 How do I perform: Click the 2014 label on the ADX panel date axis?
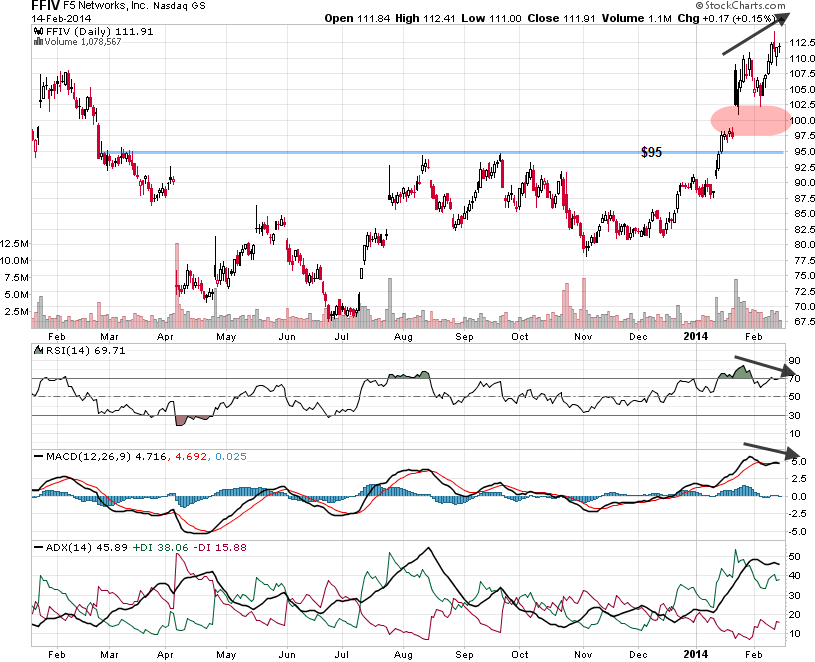pos(696,654)
